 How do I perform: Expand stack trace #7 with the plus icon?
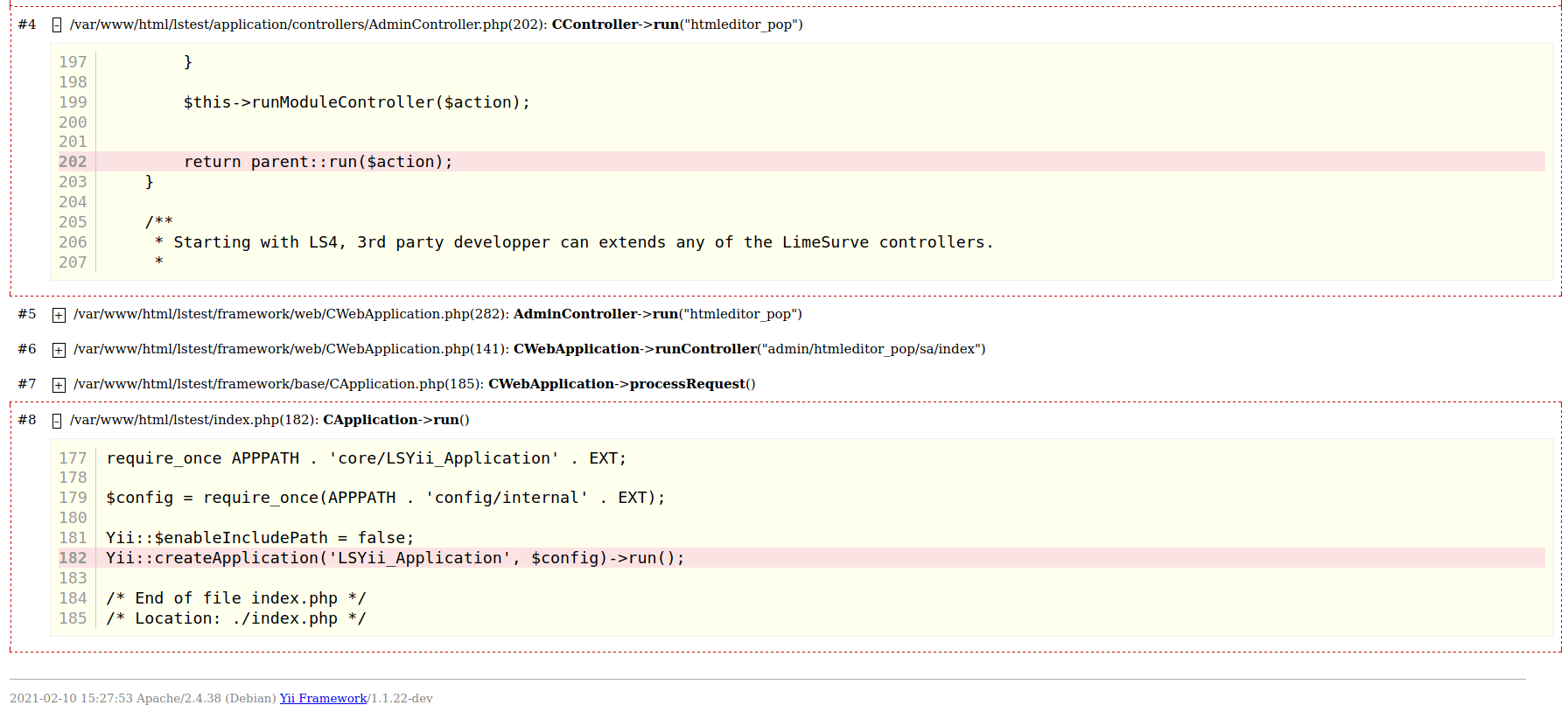point(59,385)
